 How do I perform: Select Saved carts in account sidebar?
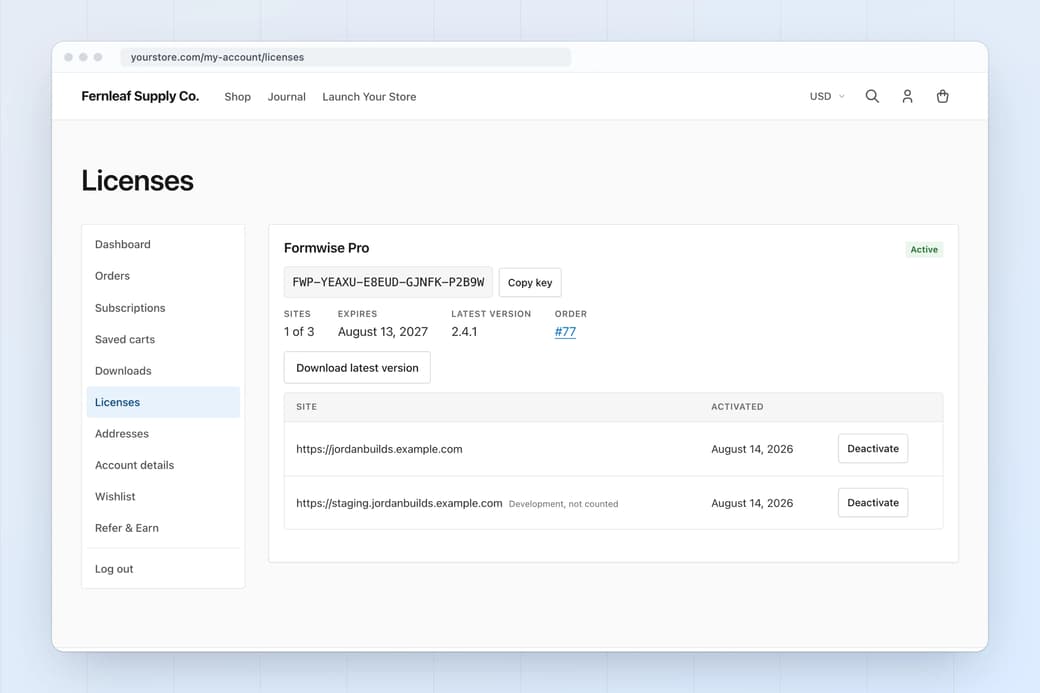[163, 340]
